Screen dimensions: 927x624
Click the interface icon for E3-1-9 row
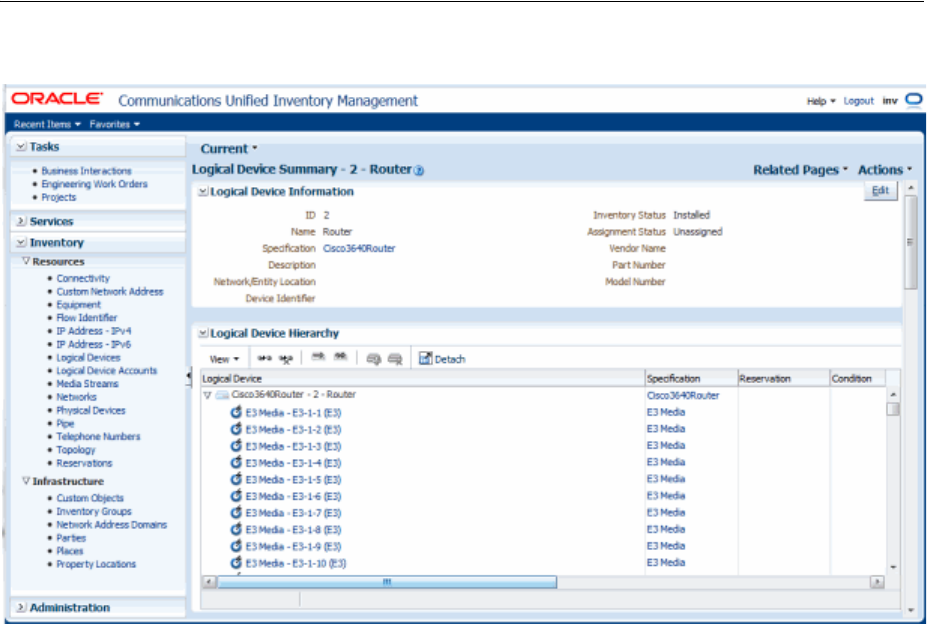236,545
